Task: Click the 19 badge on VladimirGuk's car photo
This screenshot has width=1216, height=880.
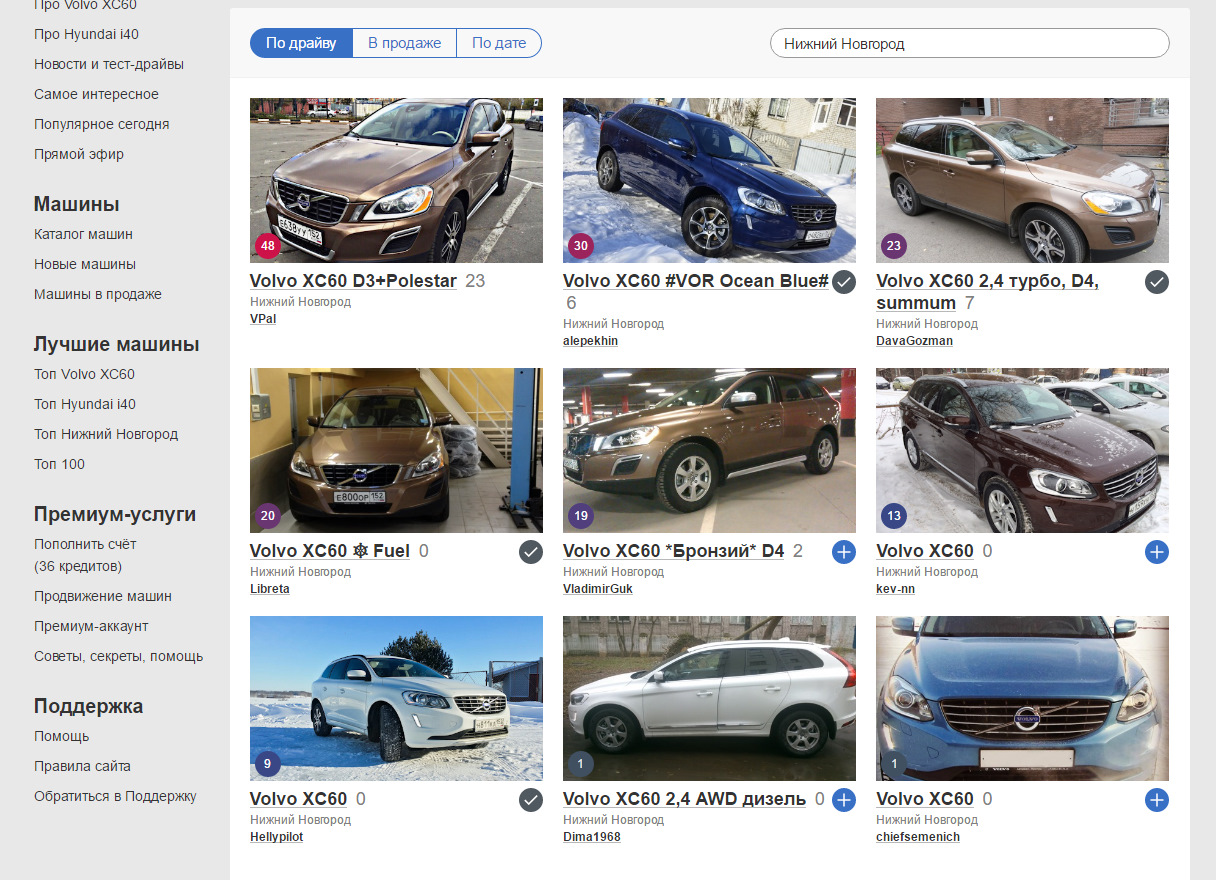Action: pos(580,516)
